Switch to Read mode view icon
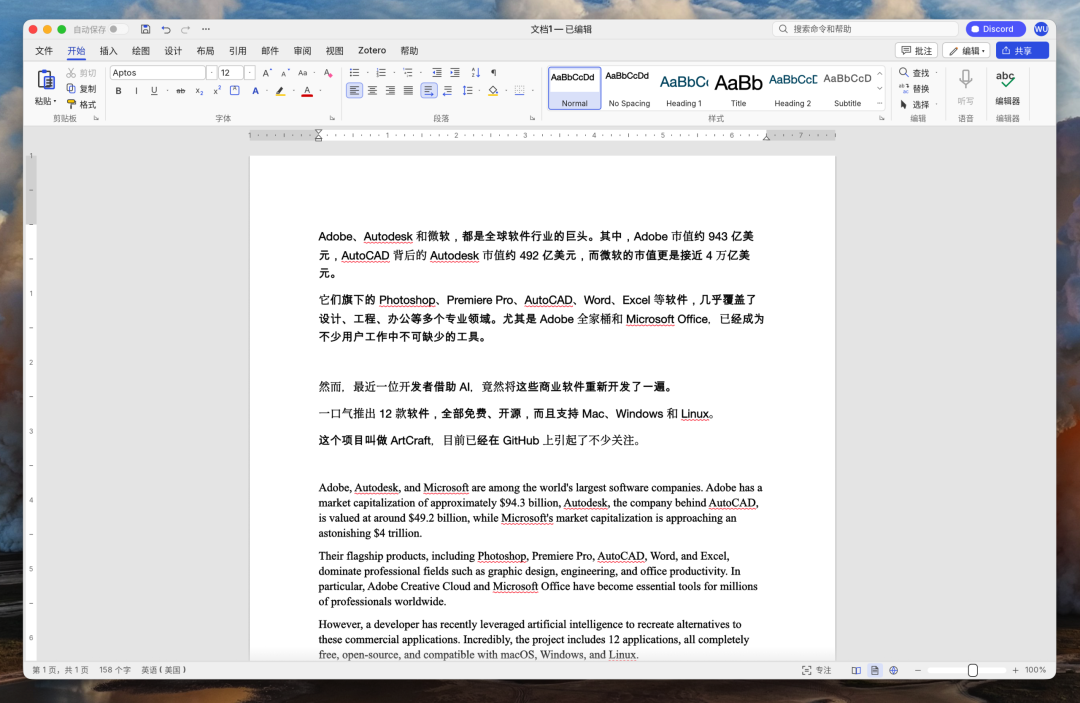Image resolution: width=1080 pixels, height=703 pixels. (856, 670)
